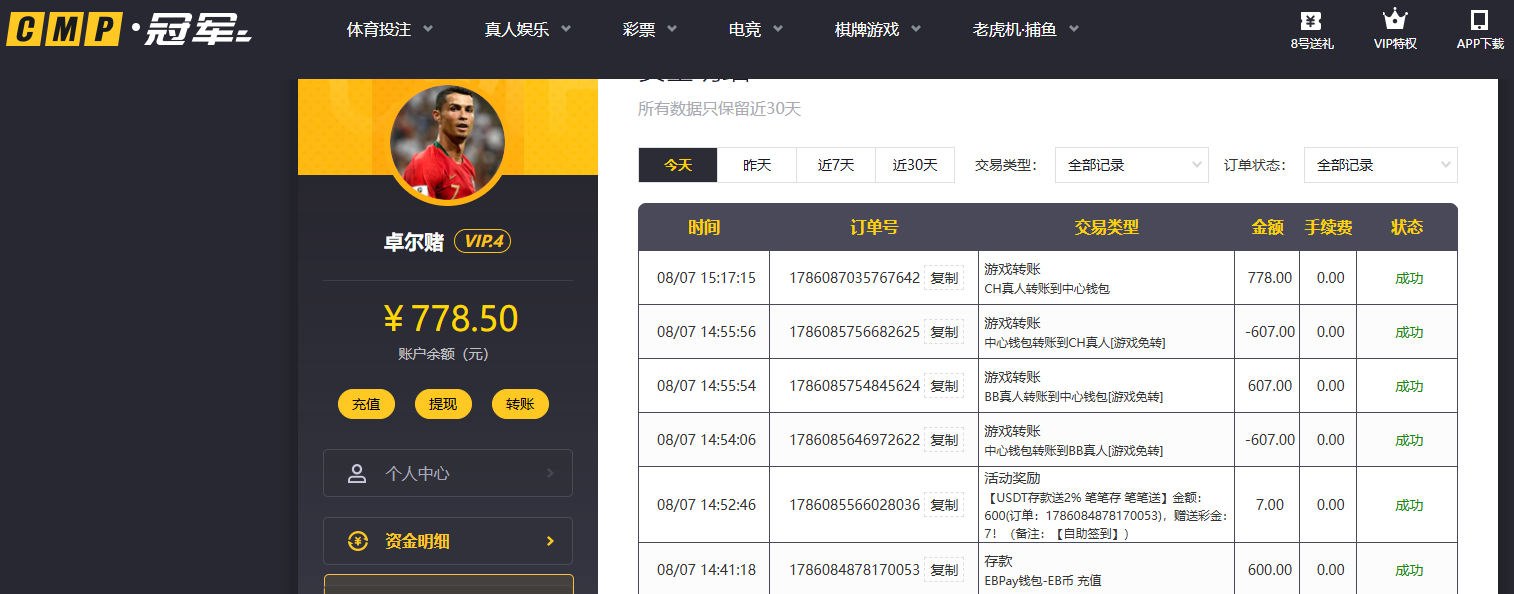This screenshot has height=594, width=1514.
Task: Expand the 体育投注 menu
Action: 389,30
